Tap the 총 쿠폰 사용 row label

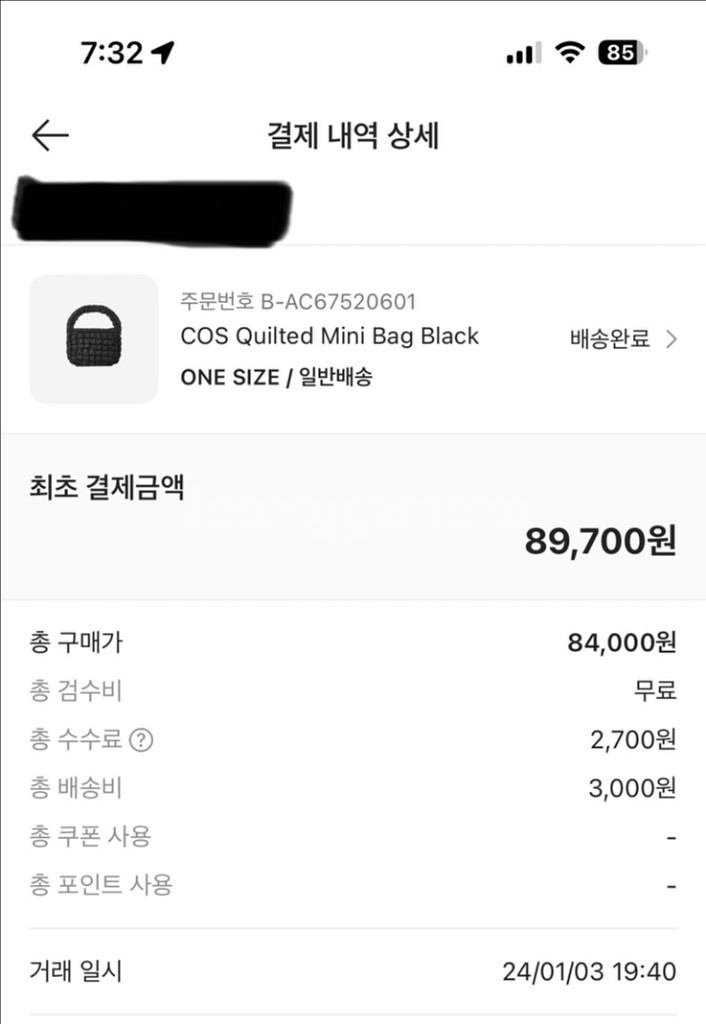coord(90,836)
